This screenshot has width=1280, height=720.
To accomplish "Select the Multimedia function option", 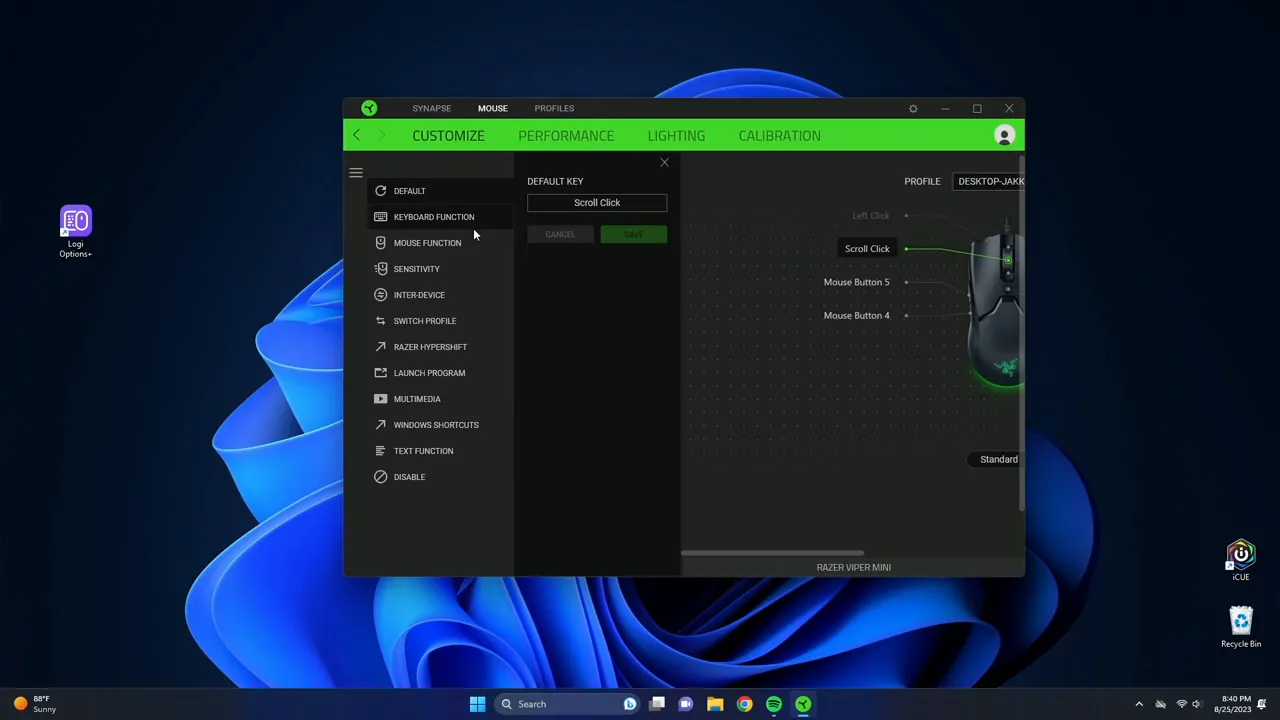I will pos(417,398).
